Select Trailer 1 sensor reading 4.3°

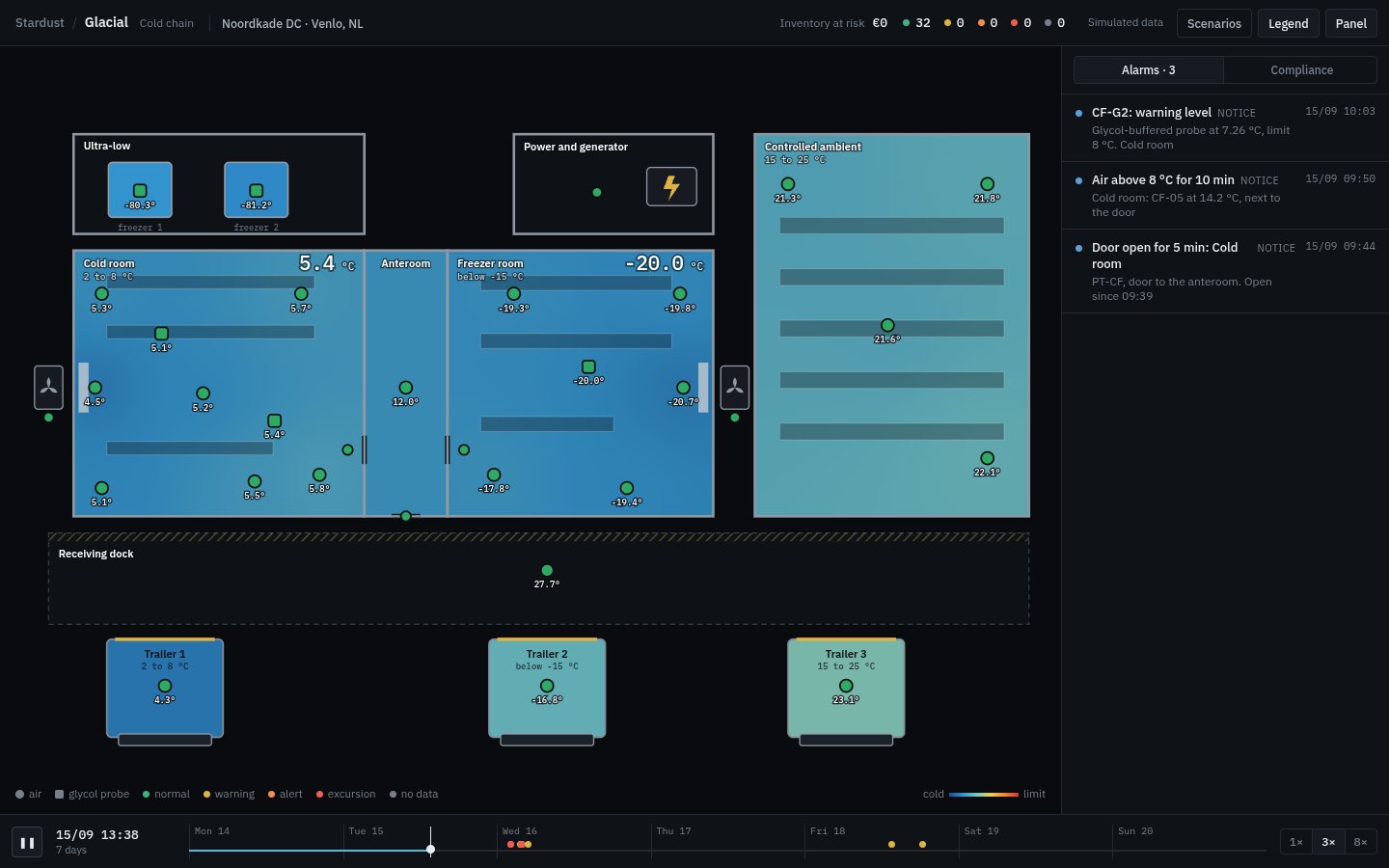pyautogui.click(x=165, y=686)
